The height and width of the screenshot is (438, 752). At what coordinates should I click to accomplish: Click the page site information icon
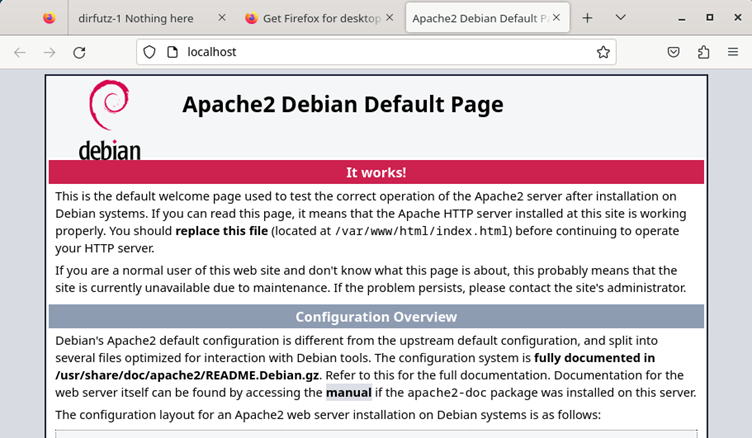[x=171, y=52]
